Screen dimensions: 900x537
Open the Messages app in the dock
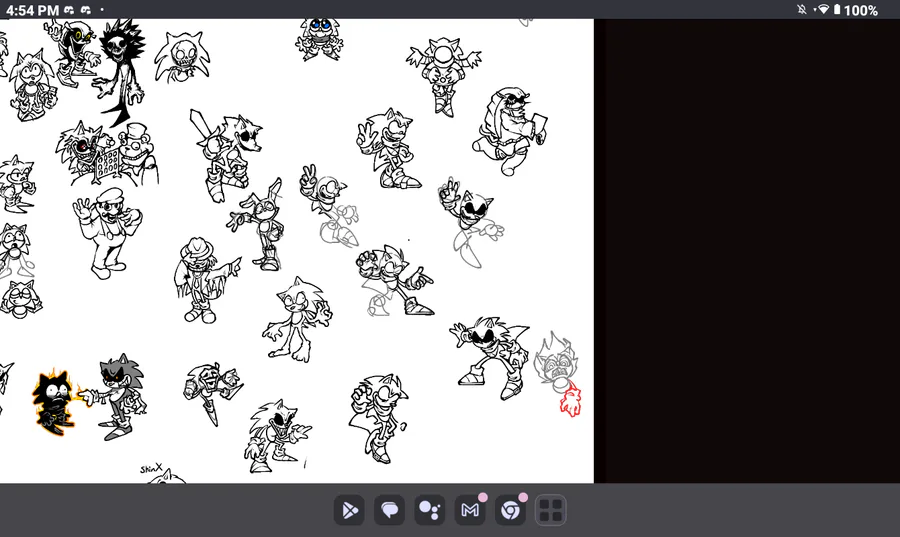(x=389, y=510)
